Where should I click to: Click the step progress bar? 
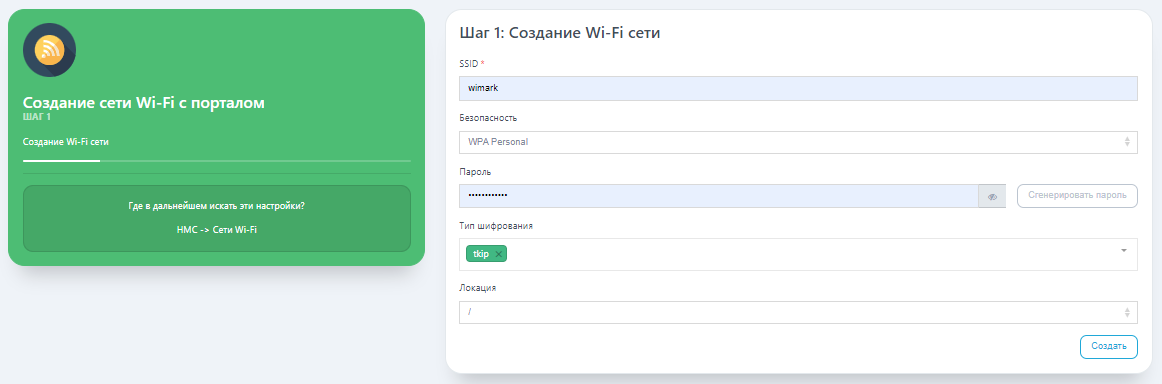(x=216, y=160)
